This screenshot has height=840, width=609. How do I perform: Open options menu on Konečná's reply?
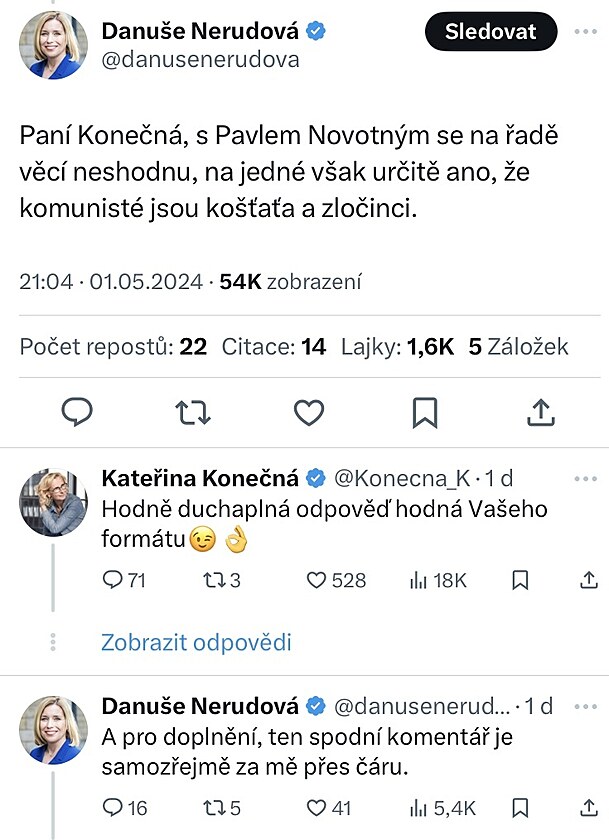[585, 477]
